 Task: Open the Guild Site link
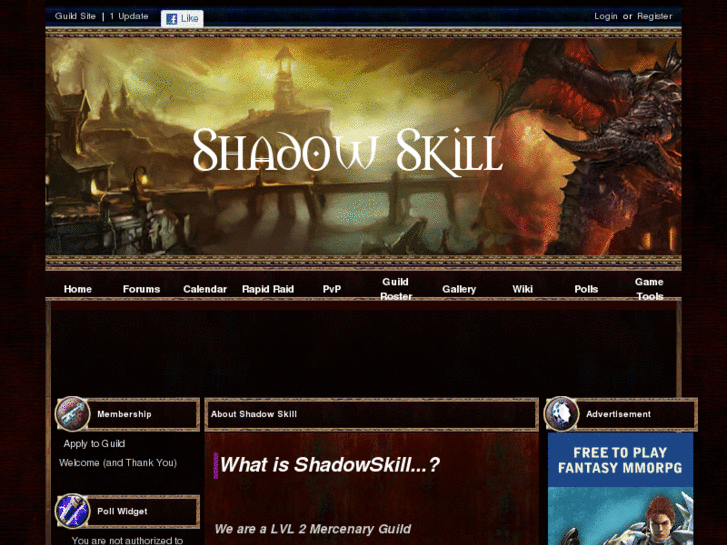(75, 16)
